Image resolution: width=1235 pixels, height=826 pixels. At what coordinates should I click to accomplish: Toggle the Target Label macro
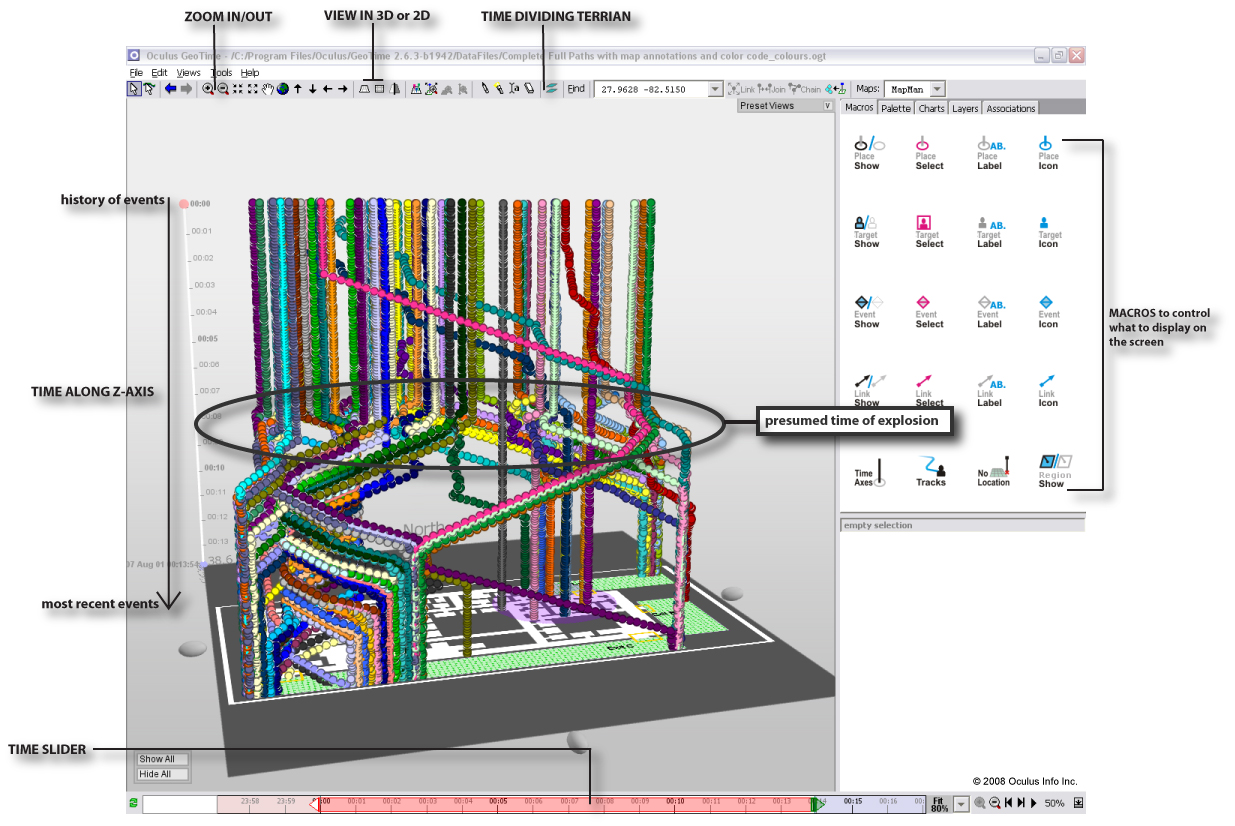pyautogui.click(x=990, y=232)
